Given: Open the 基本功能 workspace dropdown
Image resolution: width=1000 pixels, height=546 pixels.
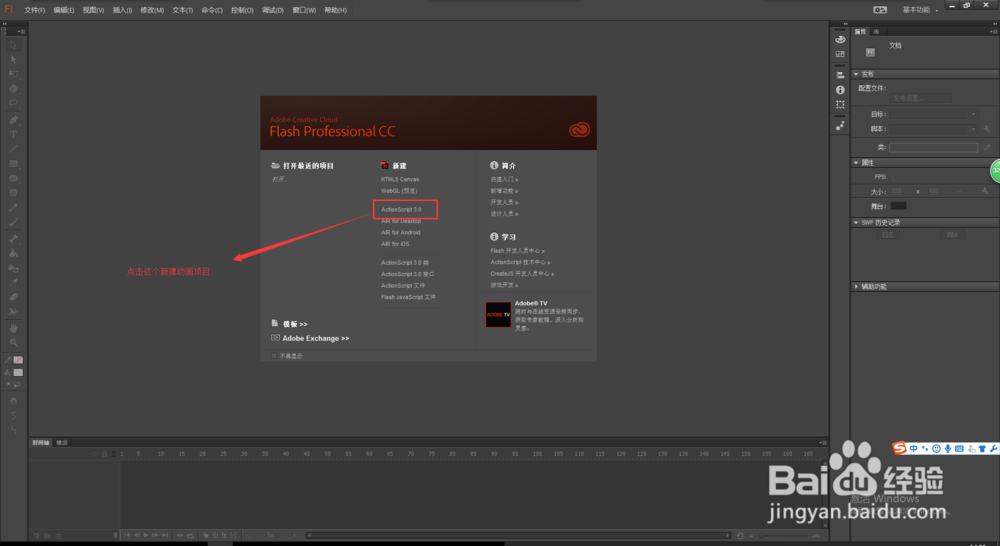Looking at the screenshot, I should (x=920, y=10).
